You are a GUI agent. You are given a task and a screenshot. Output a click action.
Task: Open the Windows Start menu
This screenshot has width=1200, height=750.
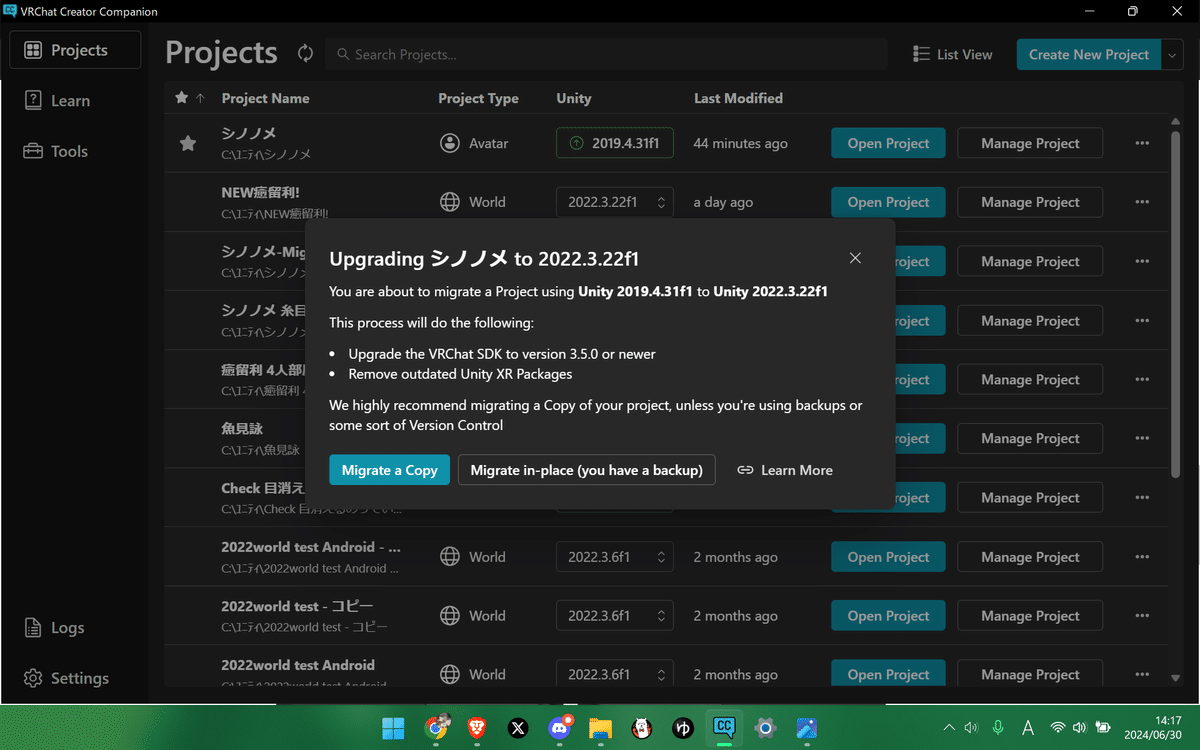click(393, 728)
